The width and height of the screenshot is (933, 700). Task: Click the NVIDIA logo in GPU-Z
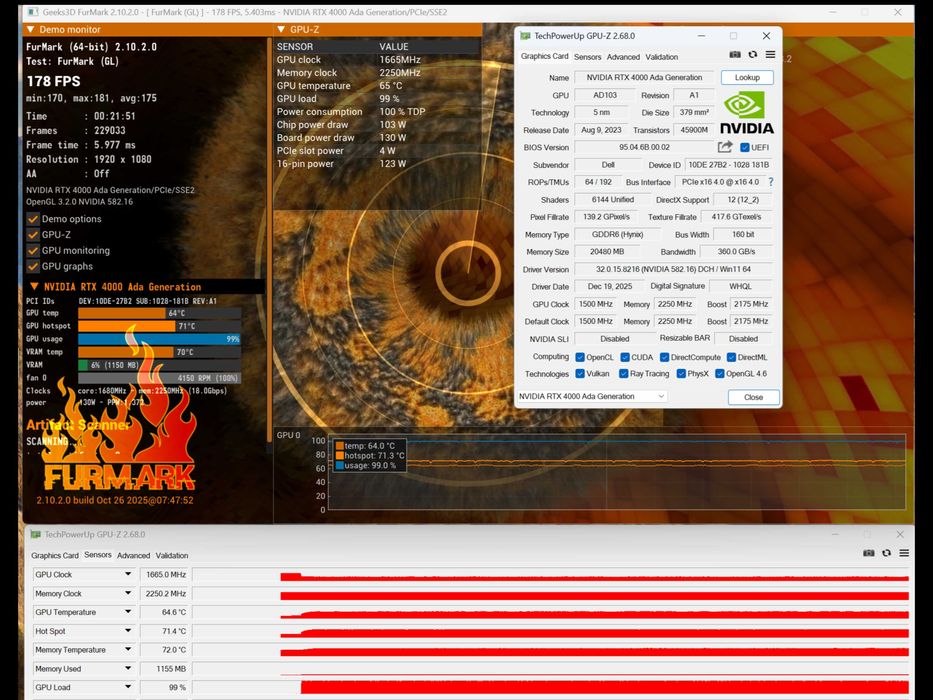tap(747, 112)
